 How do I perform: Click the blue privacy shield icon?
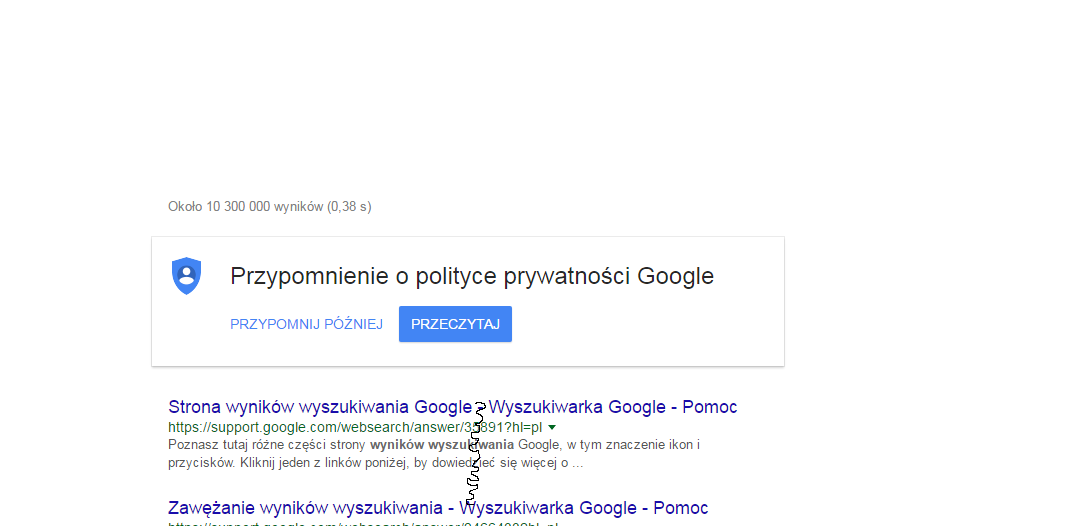coord(187,275)
